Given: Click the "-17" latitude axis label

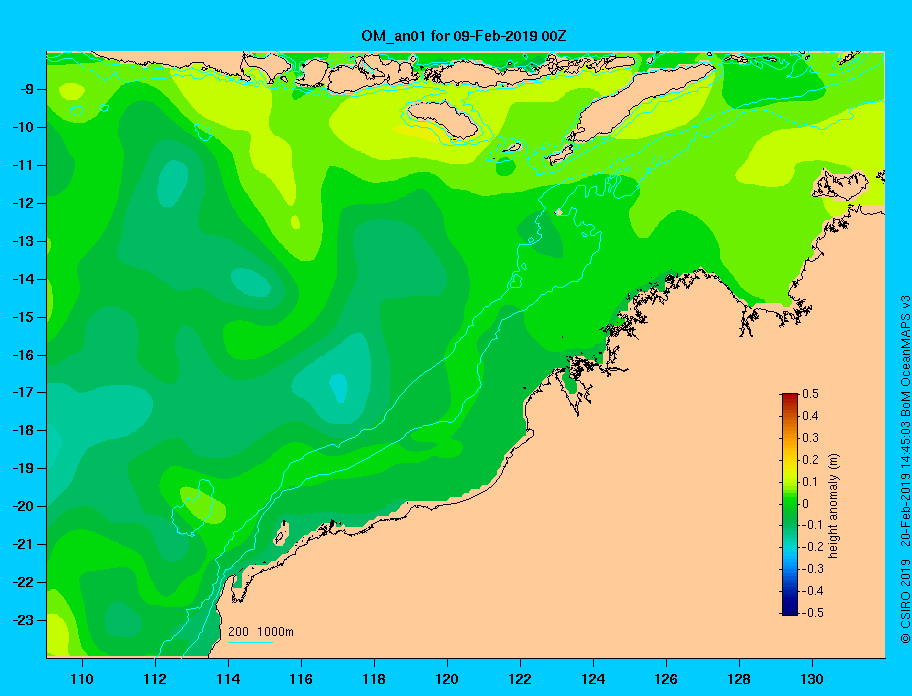Looking at the screenshot, I should point(22,392).
